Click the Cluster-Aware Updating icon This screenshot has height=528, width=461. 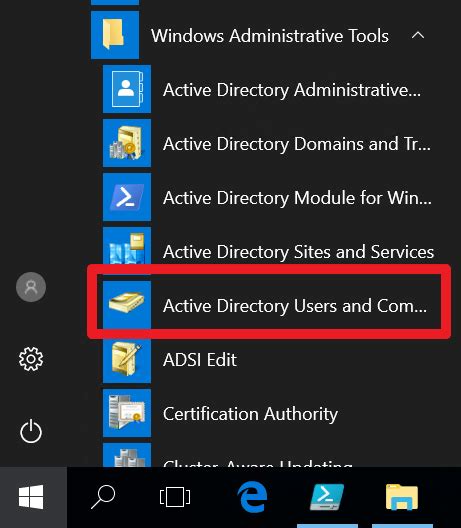click(x=127, y=455)
